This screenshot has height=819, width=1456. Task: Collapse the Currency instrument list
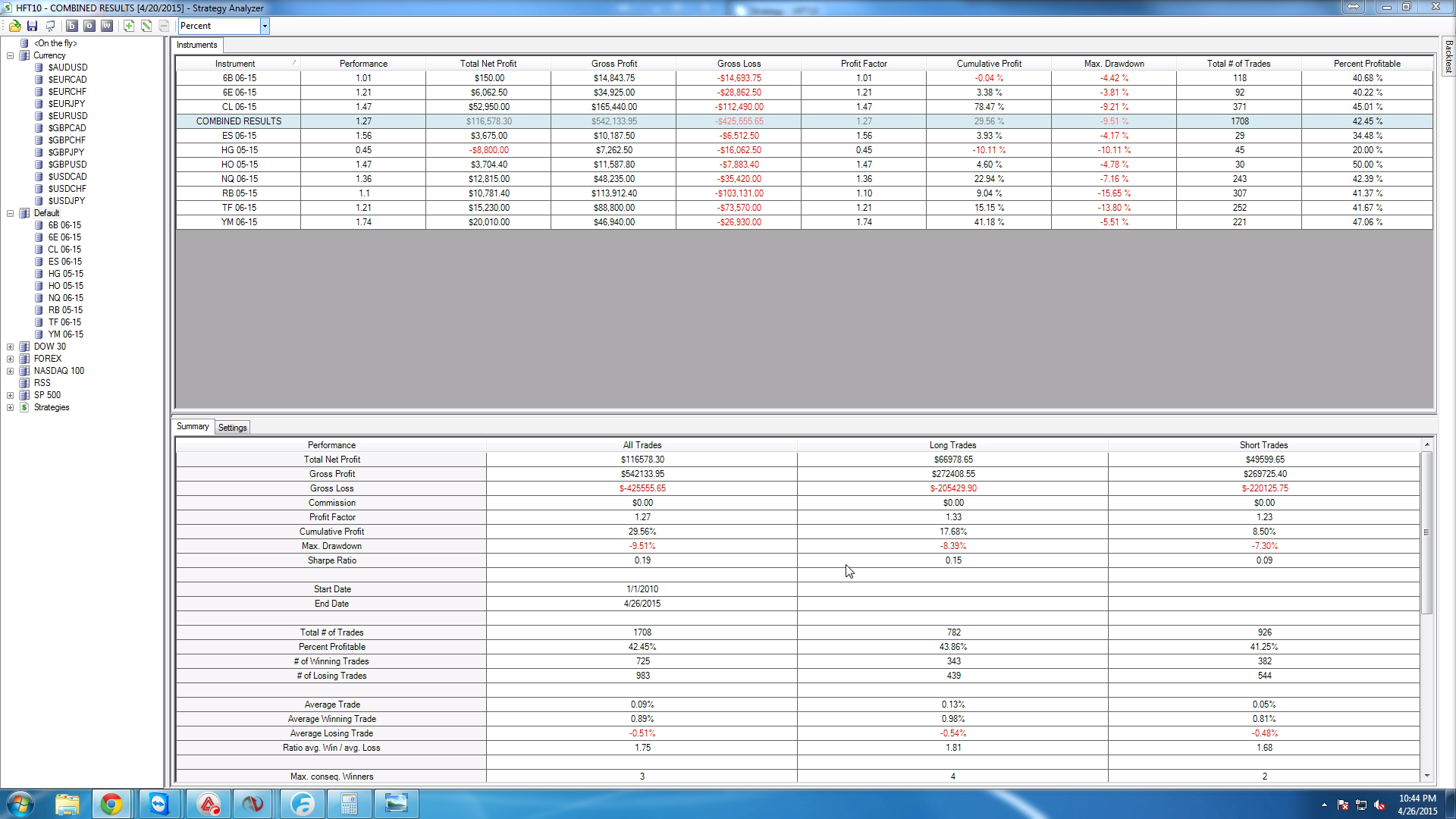[11, 55]
